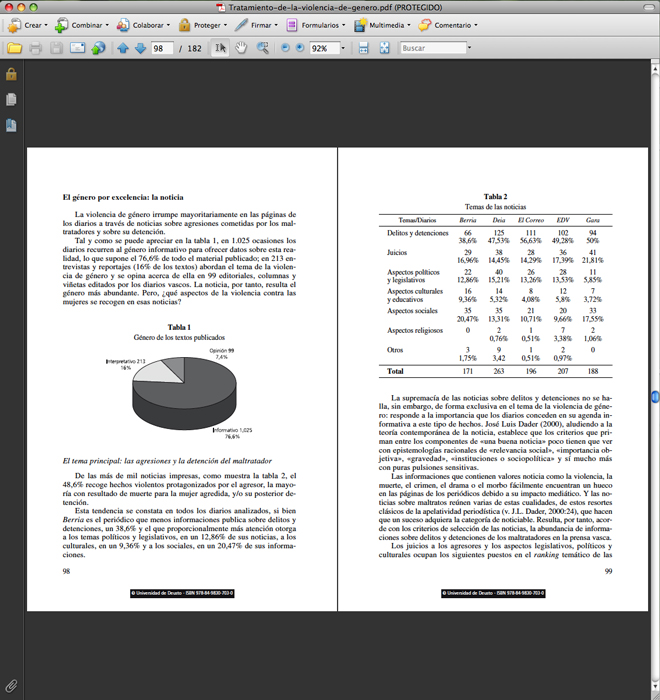Screen dimensions: 660x700
Task: Select the text selection cursor tool
Action: 220,48
